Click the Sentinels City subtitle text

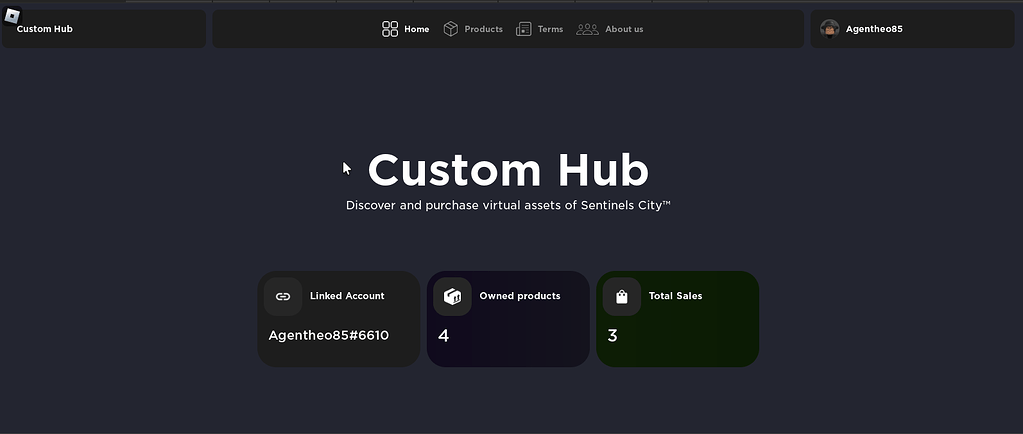pos(508,205)
